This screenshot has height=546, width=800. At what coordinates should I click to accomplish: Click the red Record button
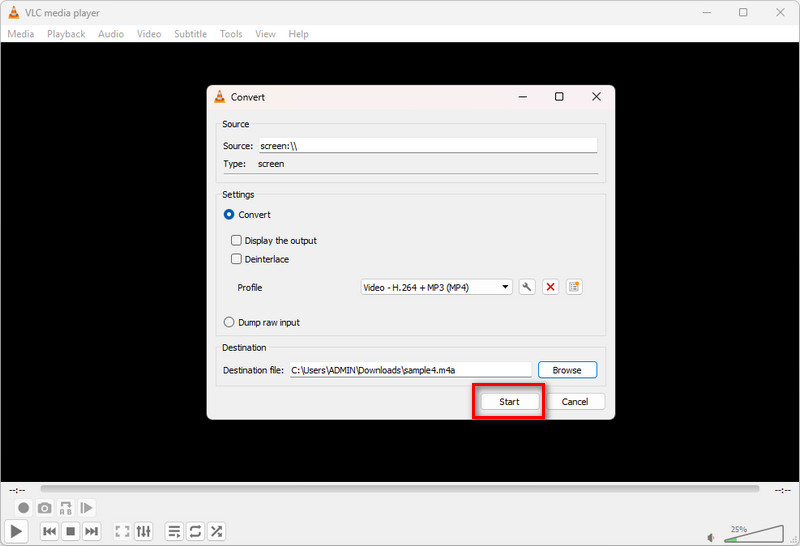pyautogui.click(x=23, y=508)
